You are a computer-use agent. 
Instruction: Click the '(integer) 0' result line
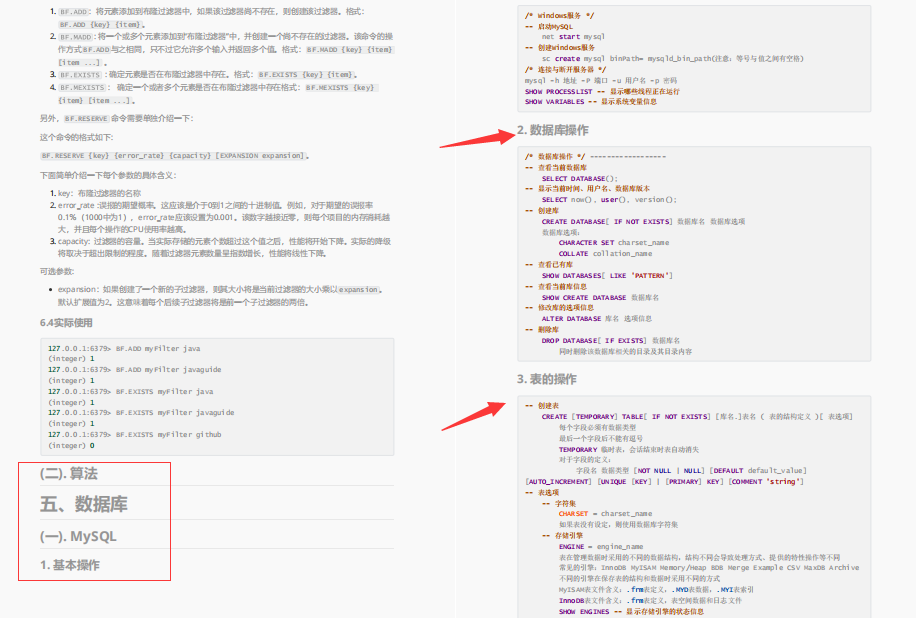tap(71, 446)
